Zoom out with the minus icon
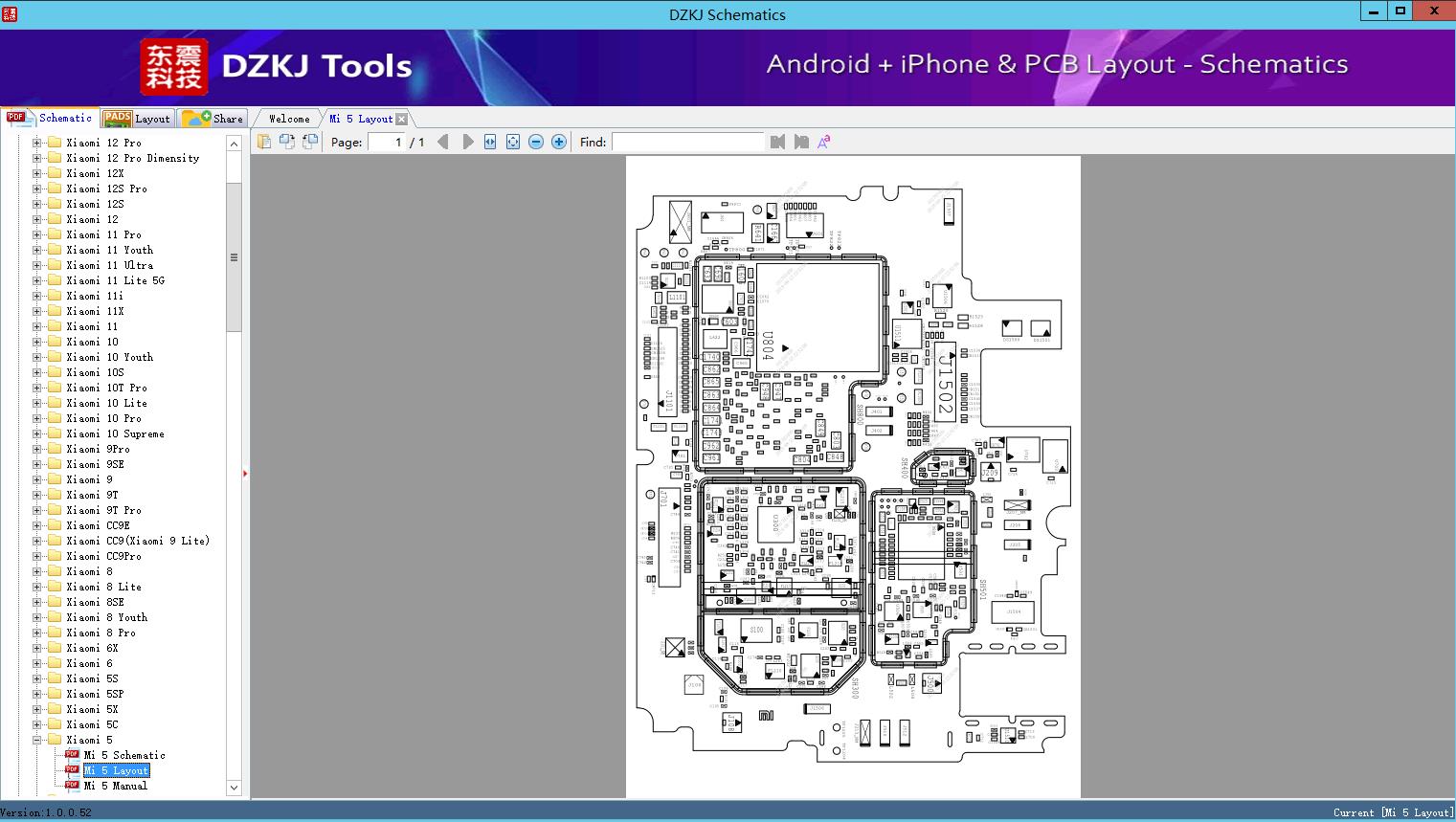Image resolution: width=1456 pixels, height=822 pixels. coord(536,142)
